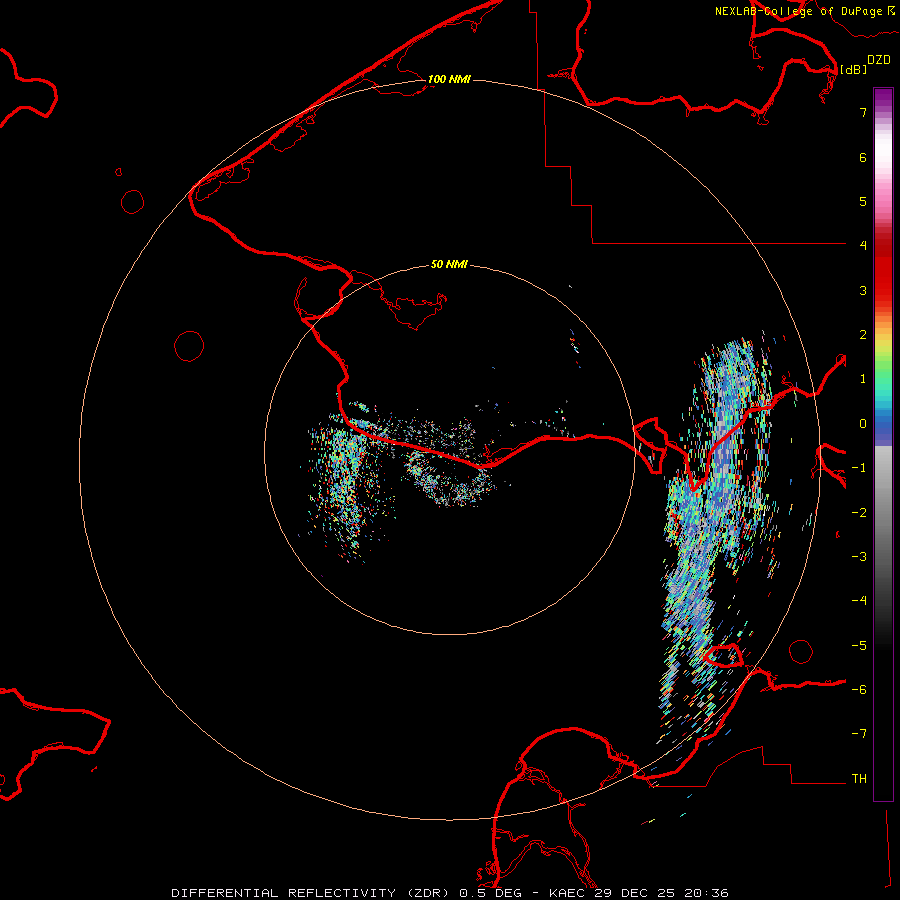This screenshot has width=900, height=900.
Task: Click the 5 tick label on color scale
Action: point(863,201)
